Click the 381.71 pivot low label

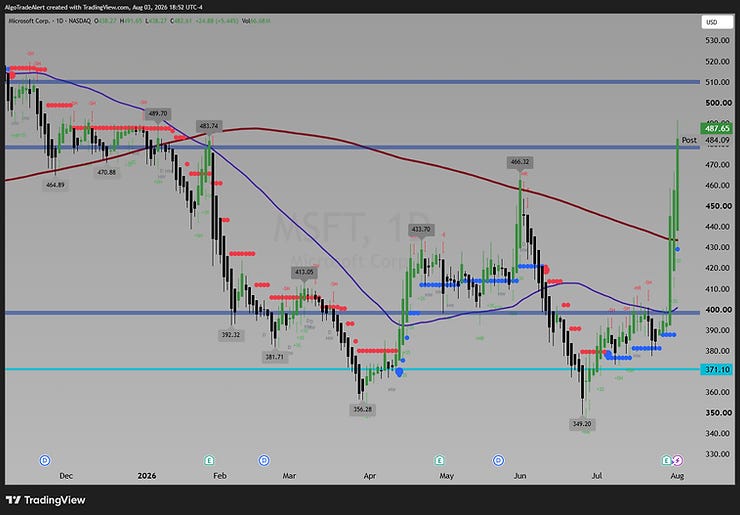275,357
